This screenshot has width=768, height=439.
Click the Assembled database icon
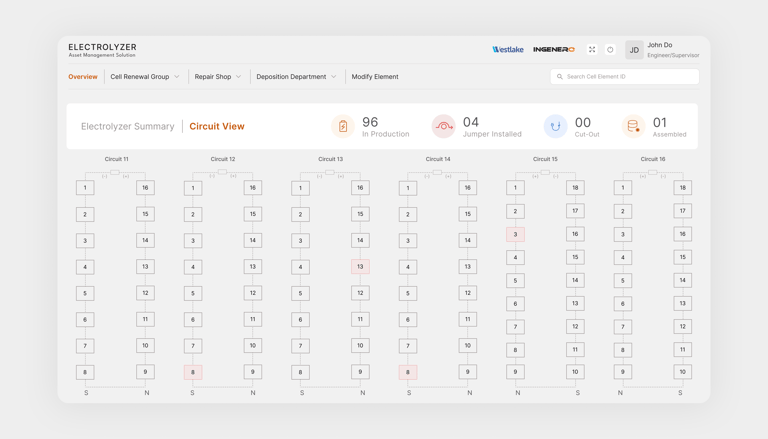coord(633,126)
